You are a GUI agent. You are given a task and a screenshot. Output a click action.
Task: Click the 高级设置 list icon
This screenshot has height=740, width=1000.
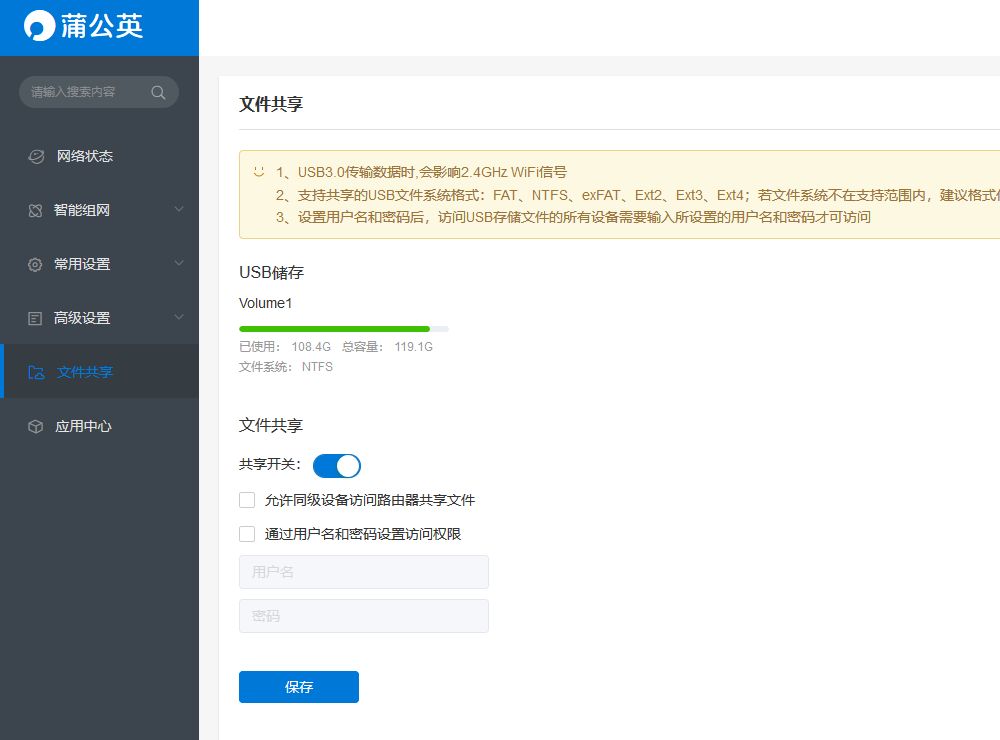pyautogui.click(x=35, y=318)
